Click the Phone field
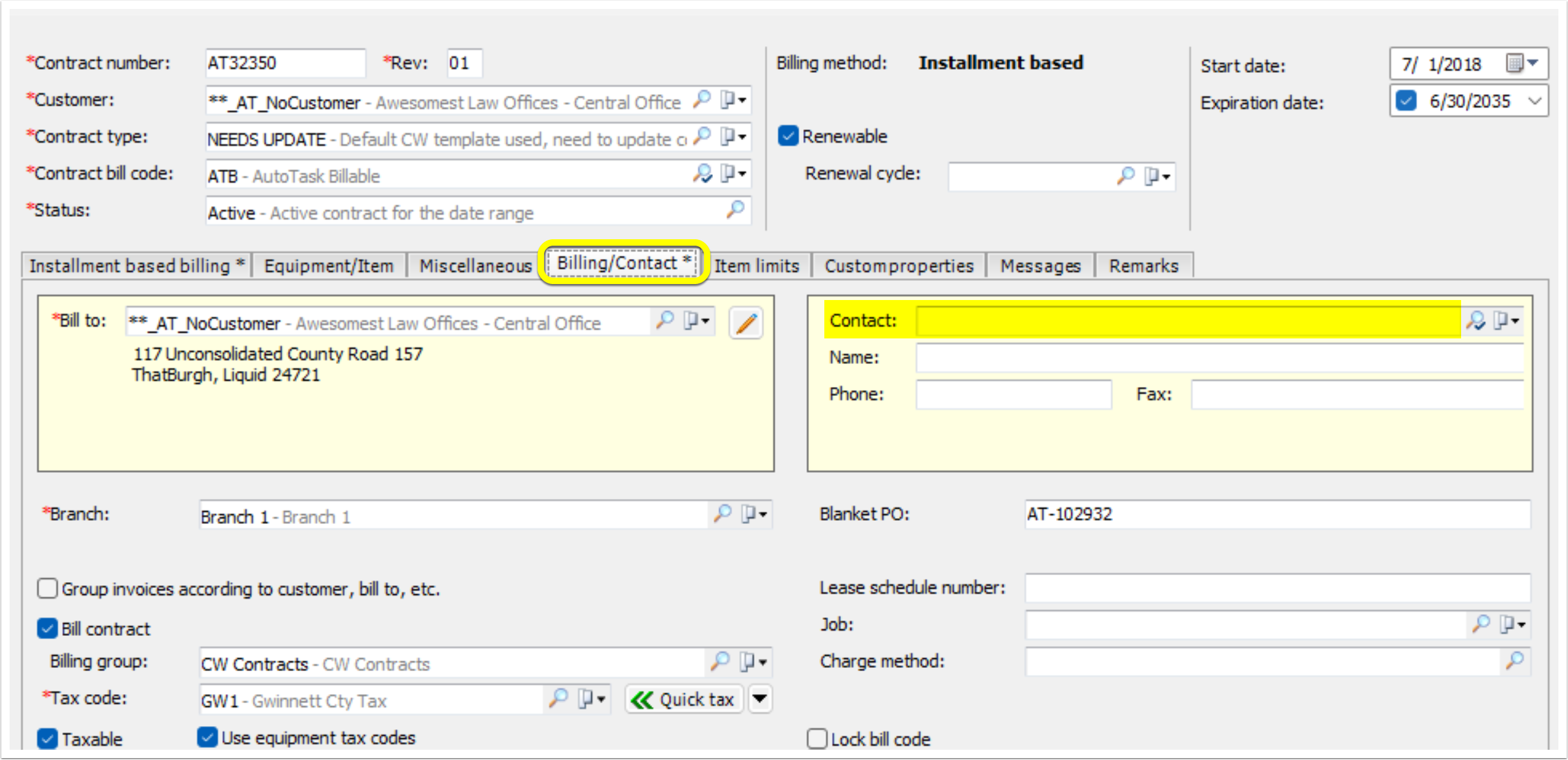Screen dimensions: 1568x760 pyautogui.click(x=1014, y=394)
